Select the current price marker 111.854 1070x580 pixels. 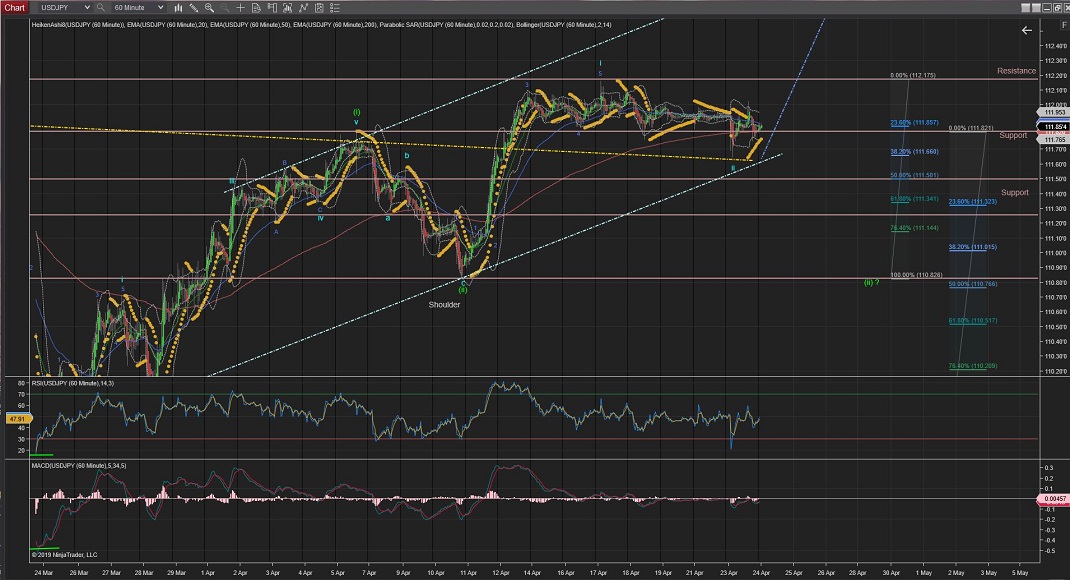click(x=1054, y=127)
